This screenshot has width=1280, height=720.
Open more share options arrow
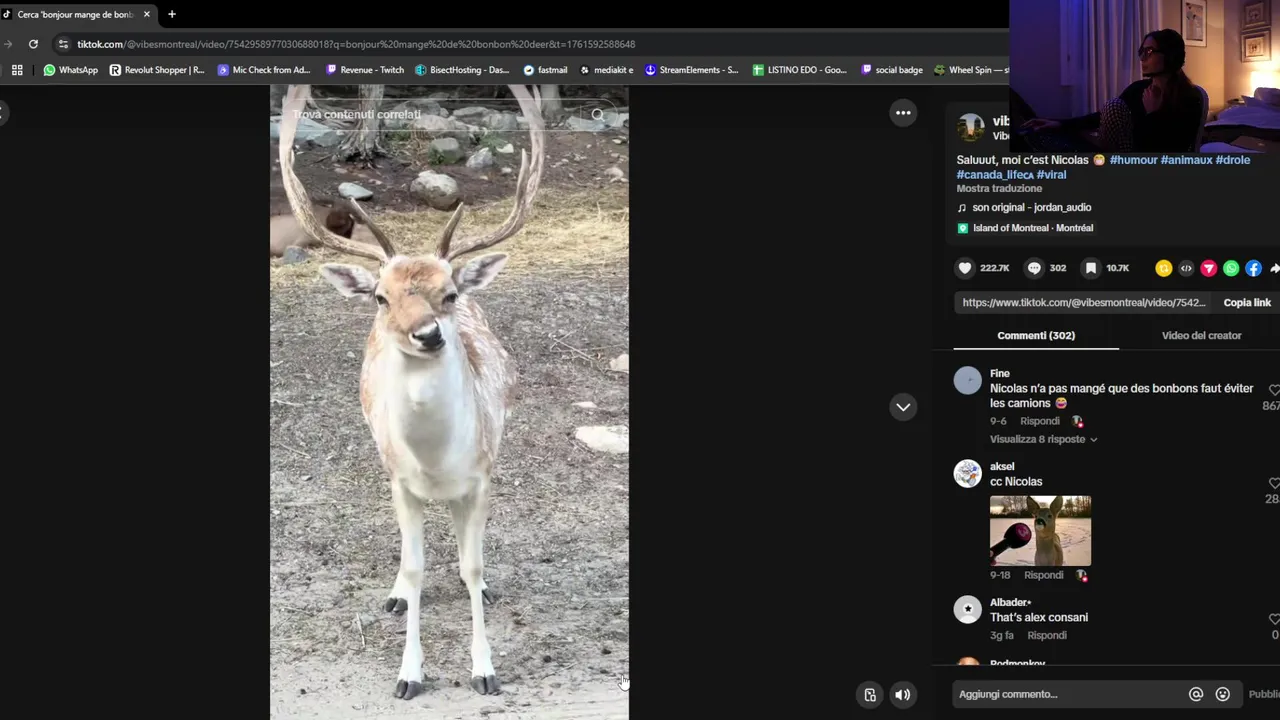click(1274, 268)
